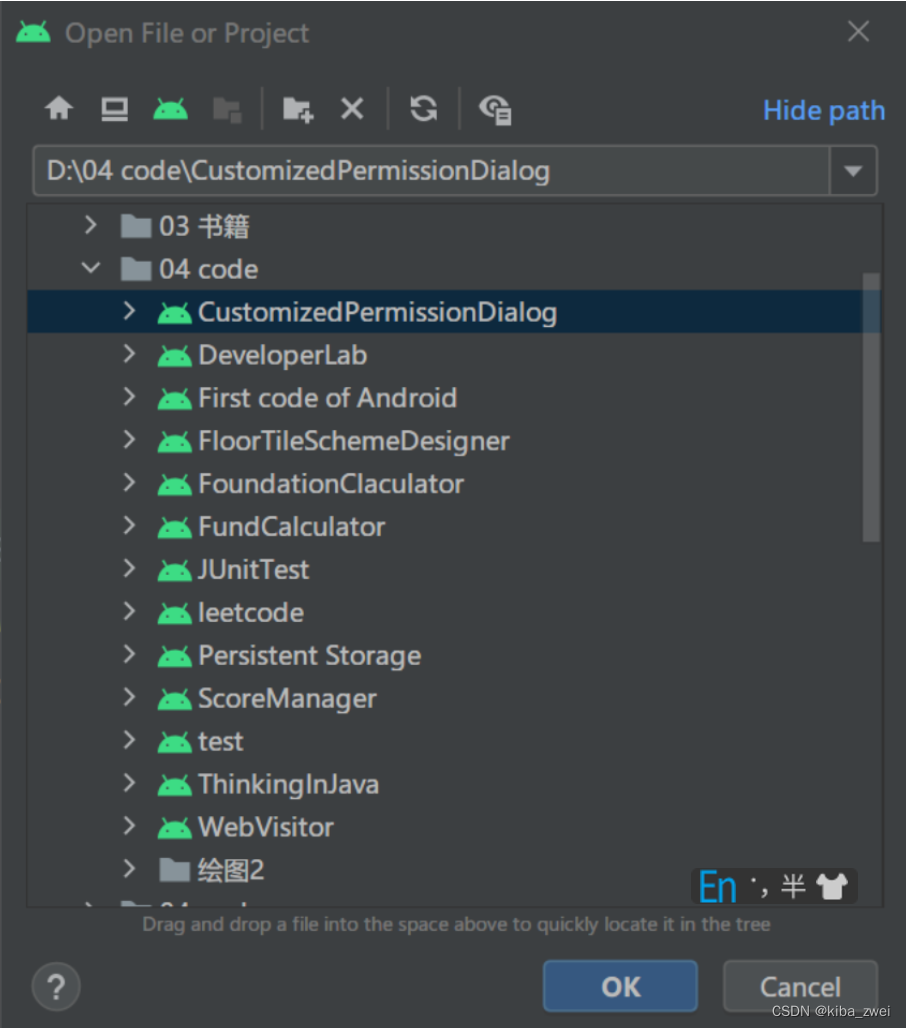Create a New Folder via toolbar icon
906x1028 pixels.
pyautogui.click(x=298, y=109)
